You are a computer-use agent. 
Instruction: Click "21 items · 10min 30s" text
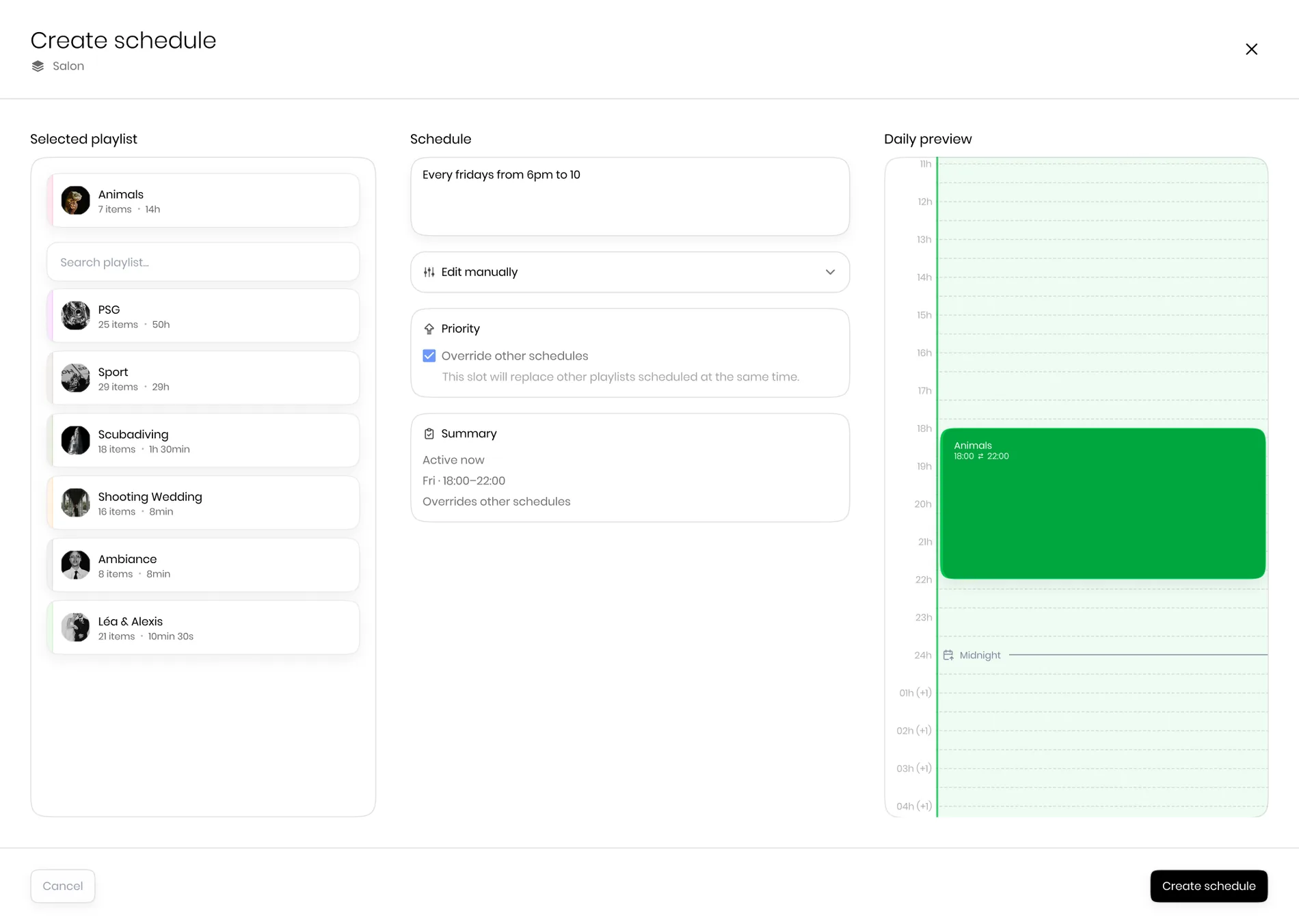click(146, 637)
